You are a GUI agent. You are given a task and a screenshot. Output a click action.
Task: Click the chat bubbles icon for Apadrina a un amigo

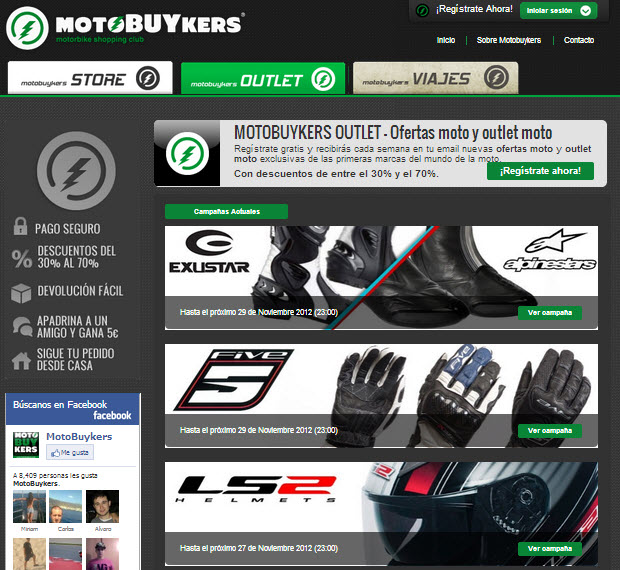click(23, 327)
